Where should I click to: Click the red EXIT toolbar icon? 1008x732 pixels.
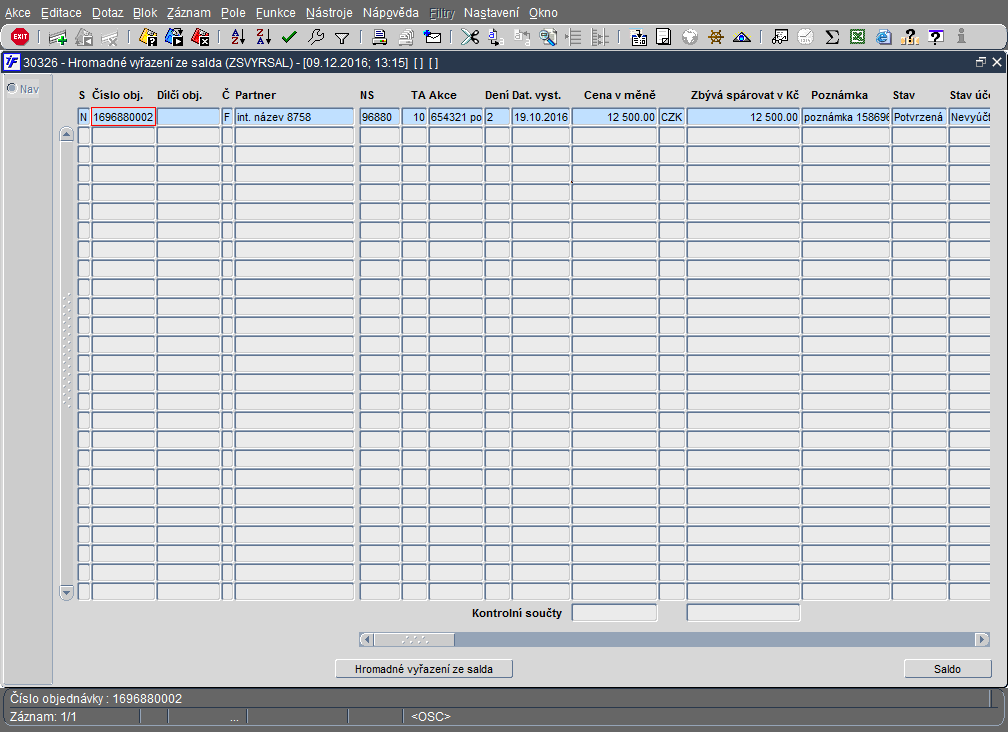tap(20, 37)
